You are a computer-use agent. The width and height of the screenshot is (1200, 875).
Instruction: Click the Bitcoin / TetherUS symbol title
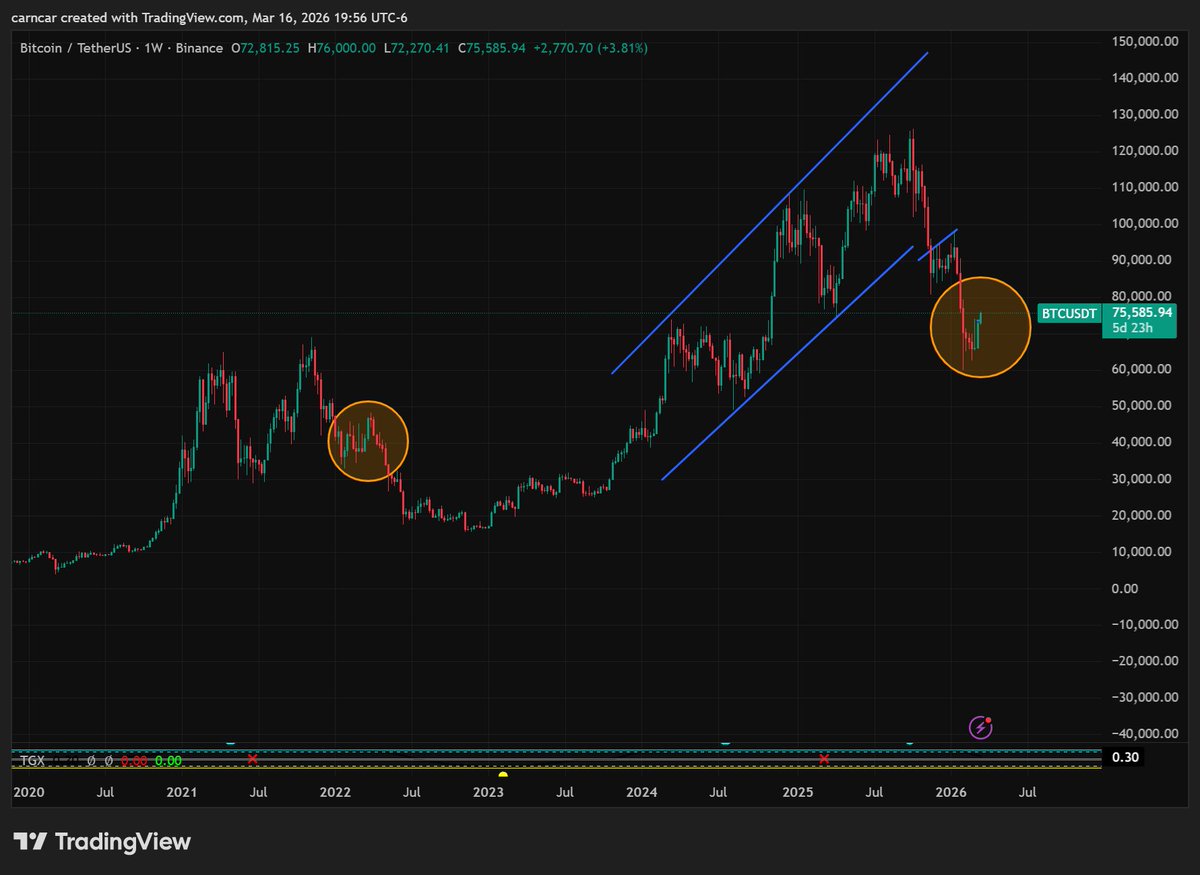click(77, 48)
